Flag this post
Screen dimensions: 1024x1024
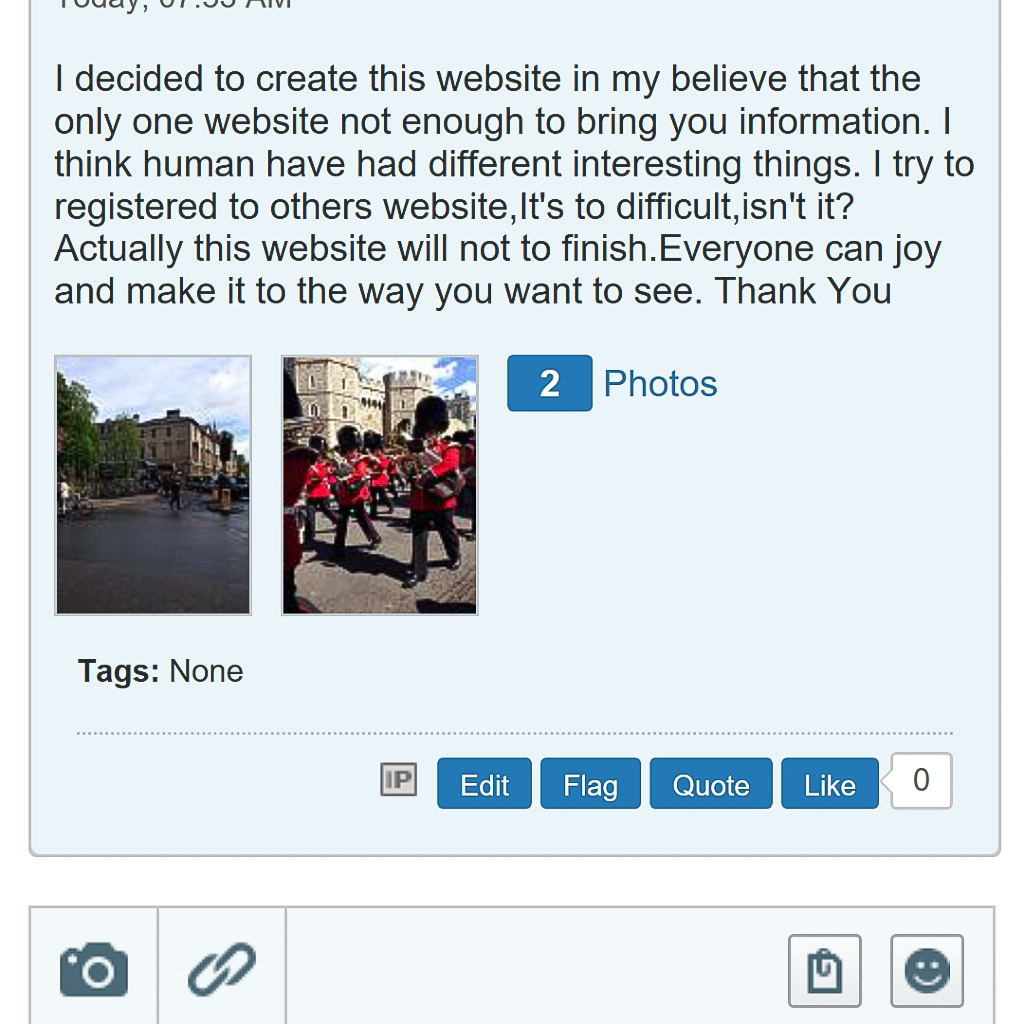590,785
